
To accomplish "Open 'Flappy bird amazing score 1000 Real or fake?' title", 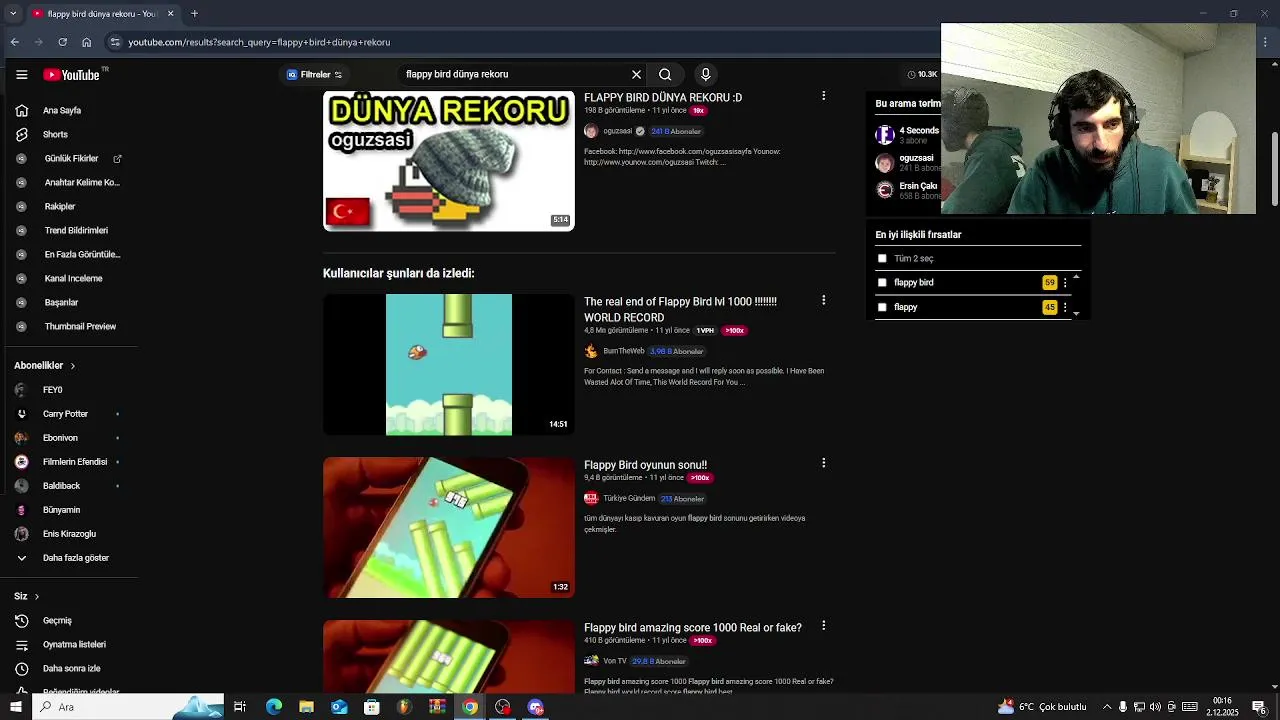I will 693,628.
